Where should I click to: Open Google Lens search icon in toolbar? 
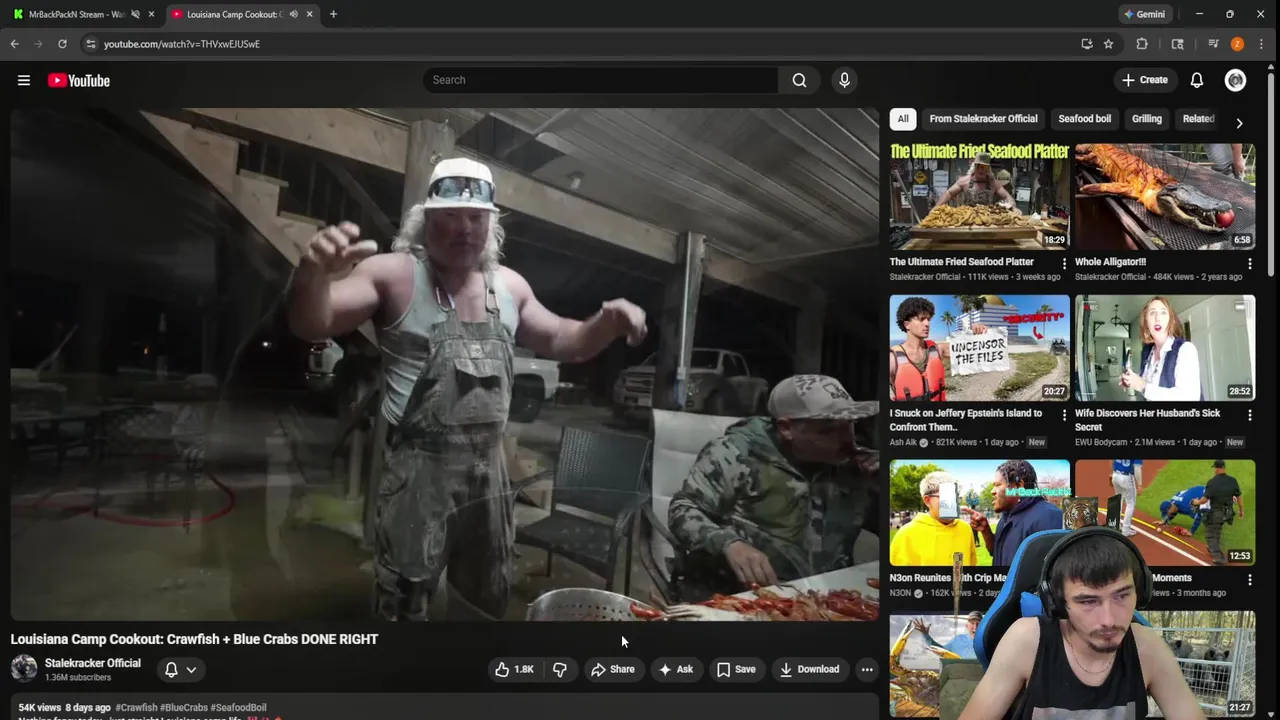click(x=1177, y=44)
